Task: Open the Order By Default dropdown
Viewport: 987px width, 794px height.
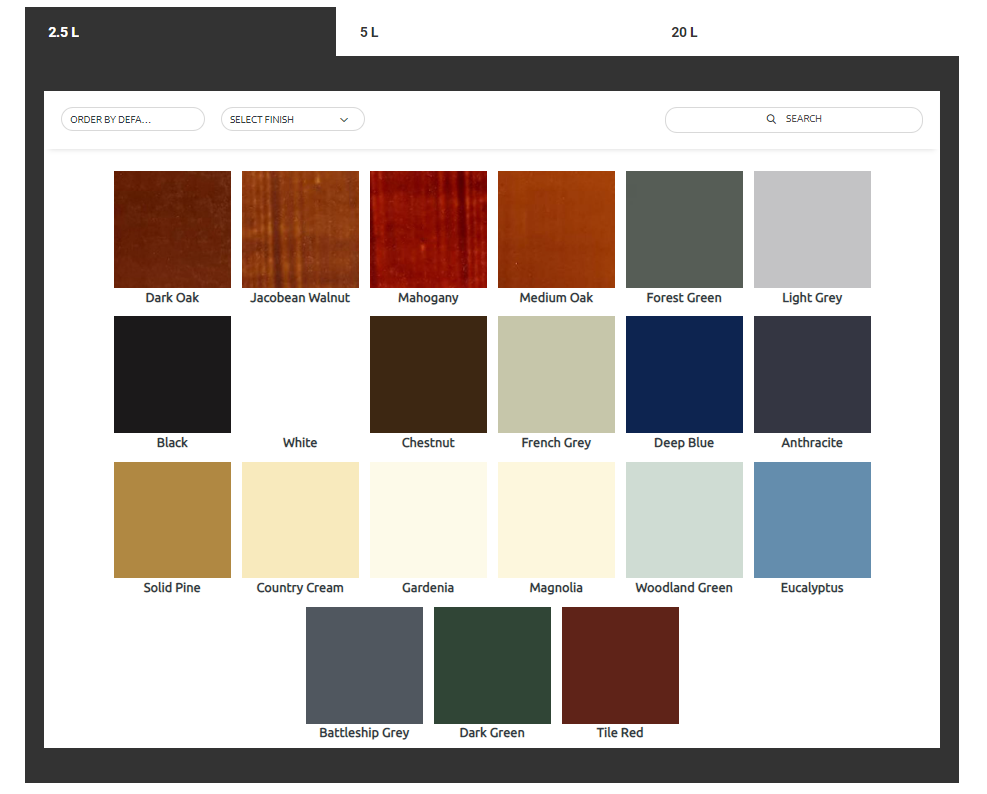Action: tap(132, 118)
